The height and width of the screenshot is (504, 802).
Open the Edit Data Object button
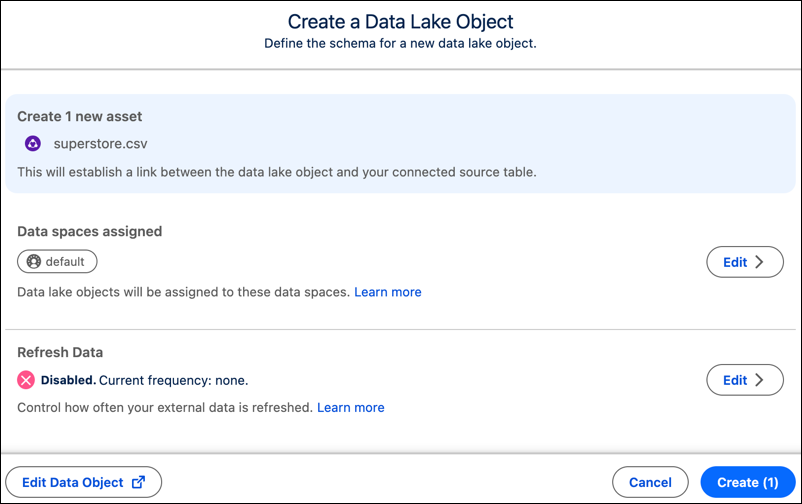83,482
